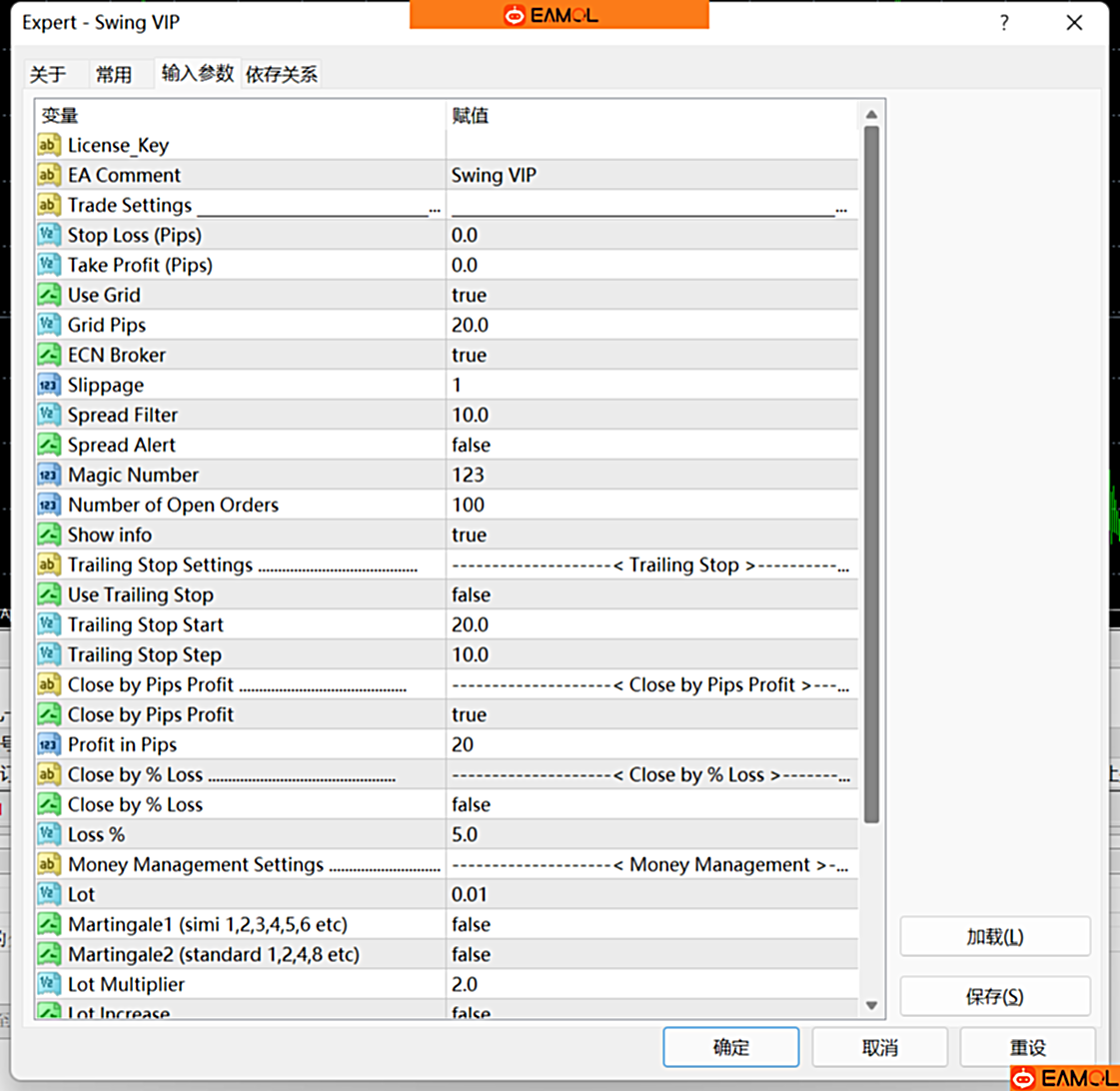Screen dimensions: 1120x1091
Task: Click the Lot Multiplier type icon
Action: (49, 984)
